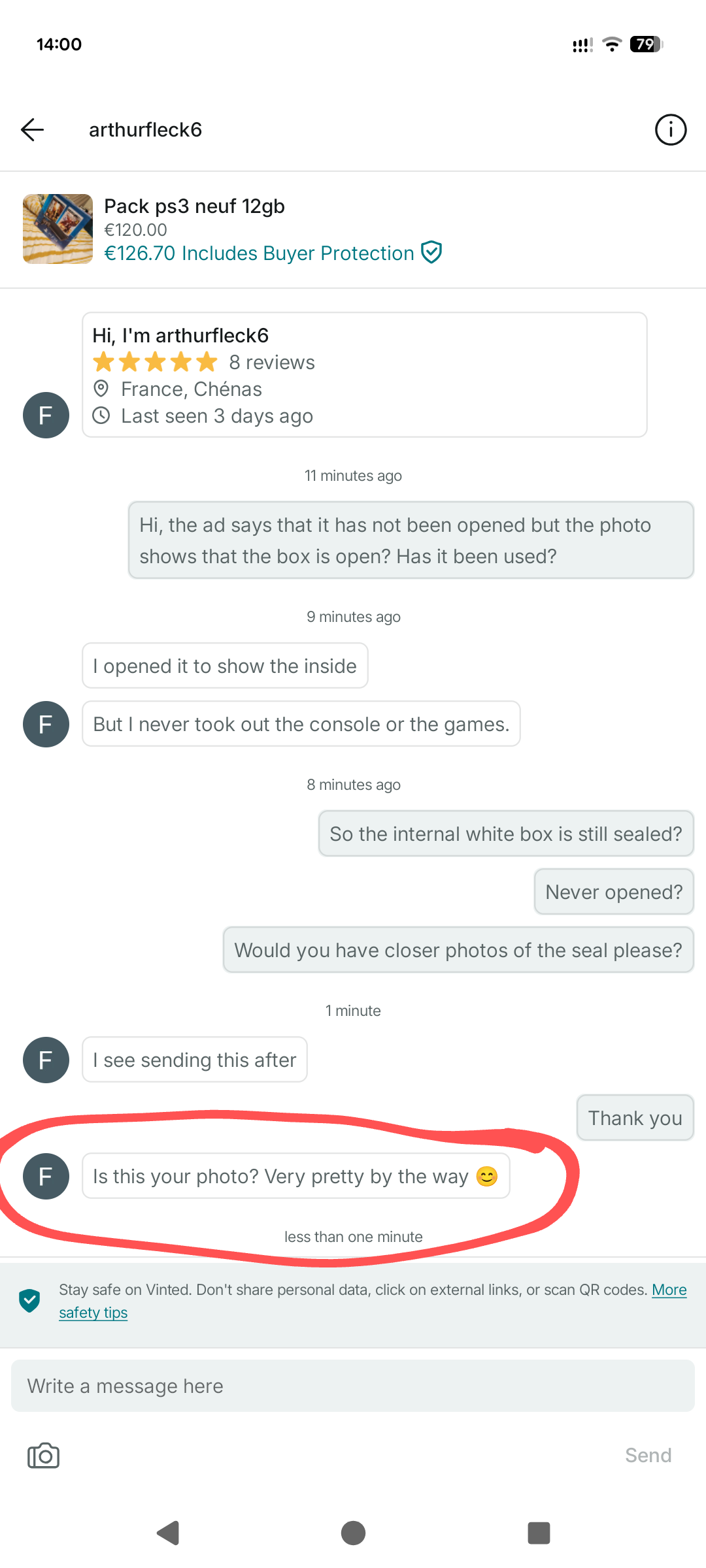Tap the F avatar next to latest message
The height and width of the screenshot is (1568, 706).
[x=46, y=1176]
